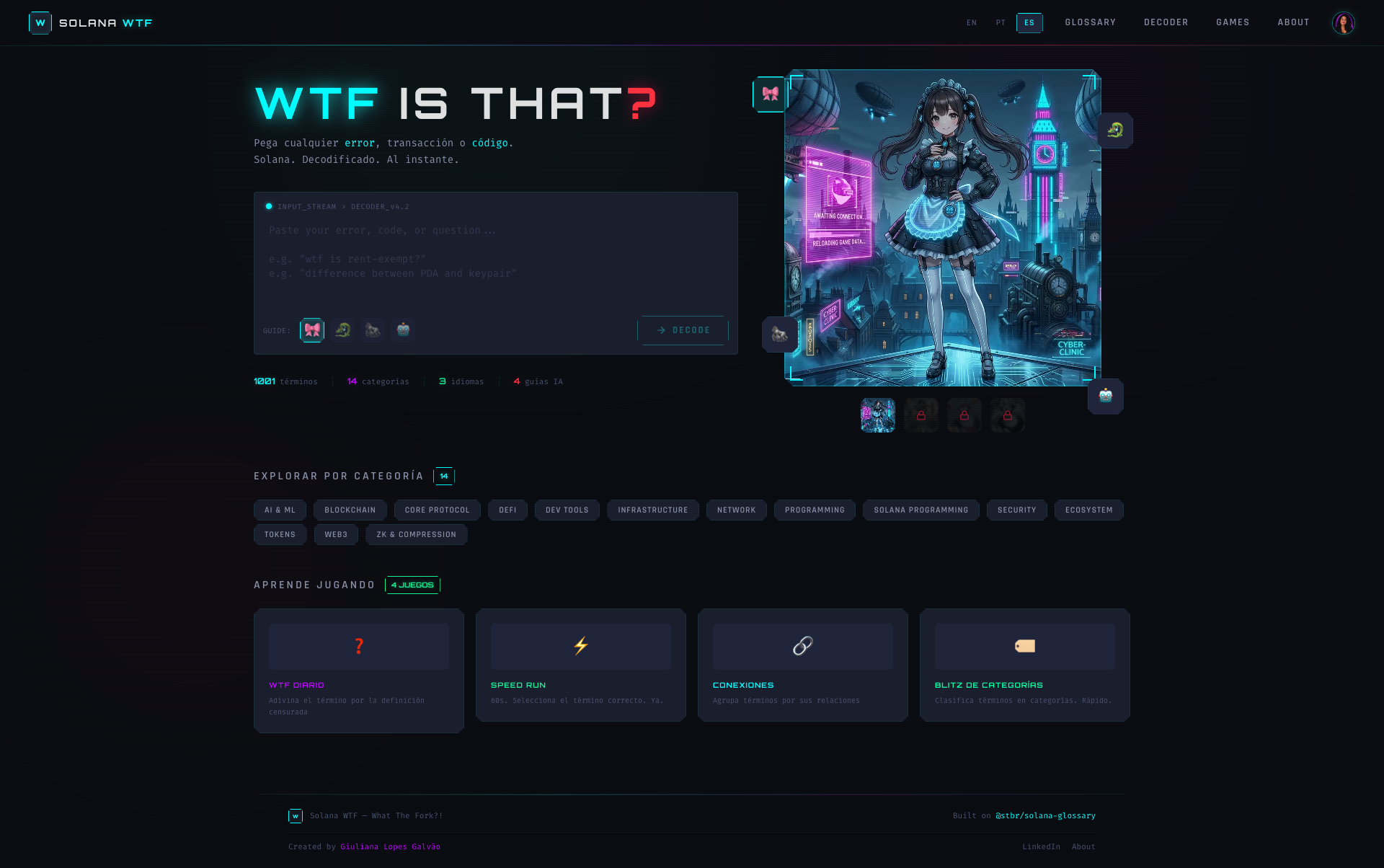The height and width of the screenshot is (868, 1384).
Task: Open the profile avatar in the header
Action: [x=1343, y=22]
